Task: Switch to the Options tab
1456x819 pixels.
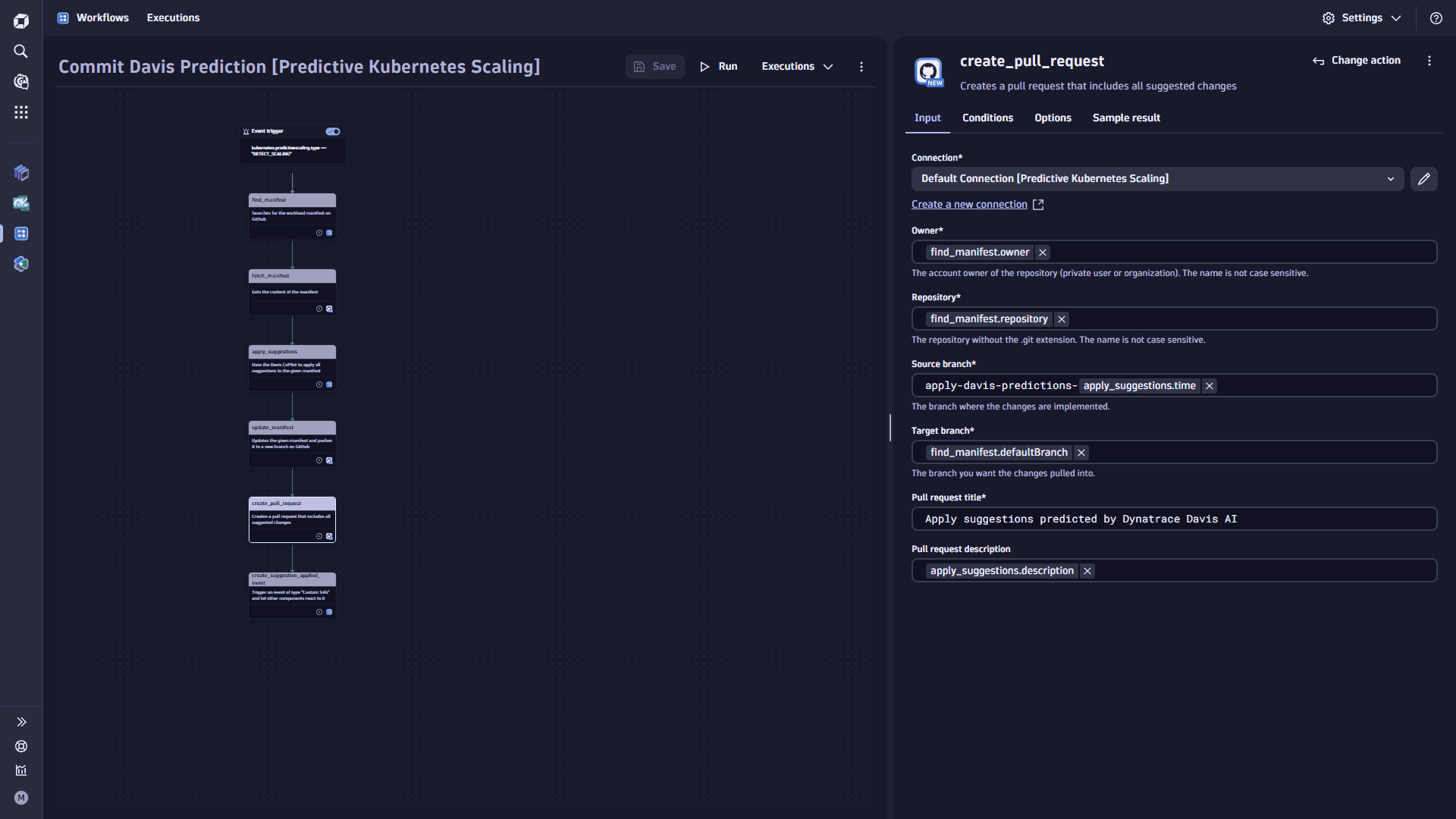Action: 1053,118
